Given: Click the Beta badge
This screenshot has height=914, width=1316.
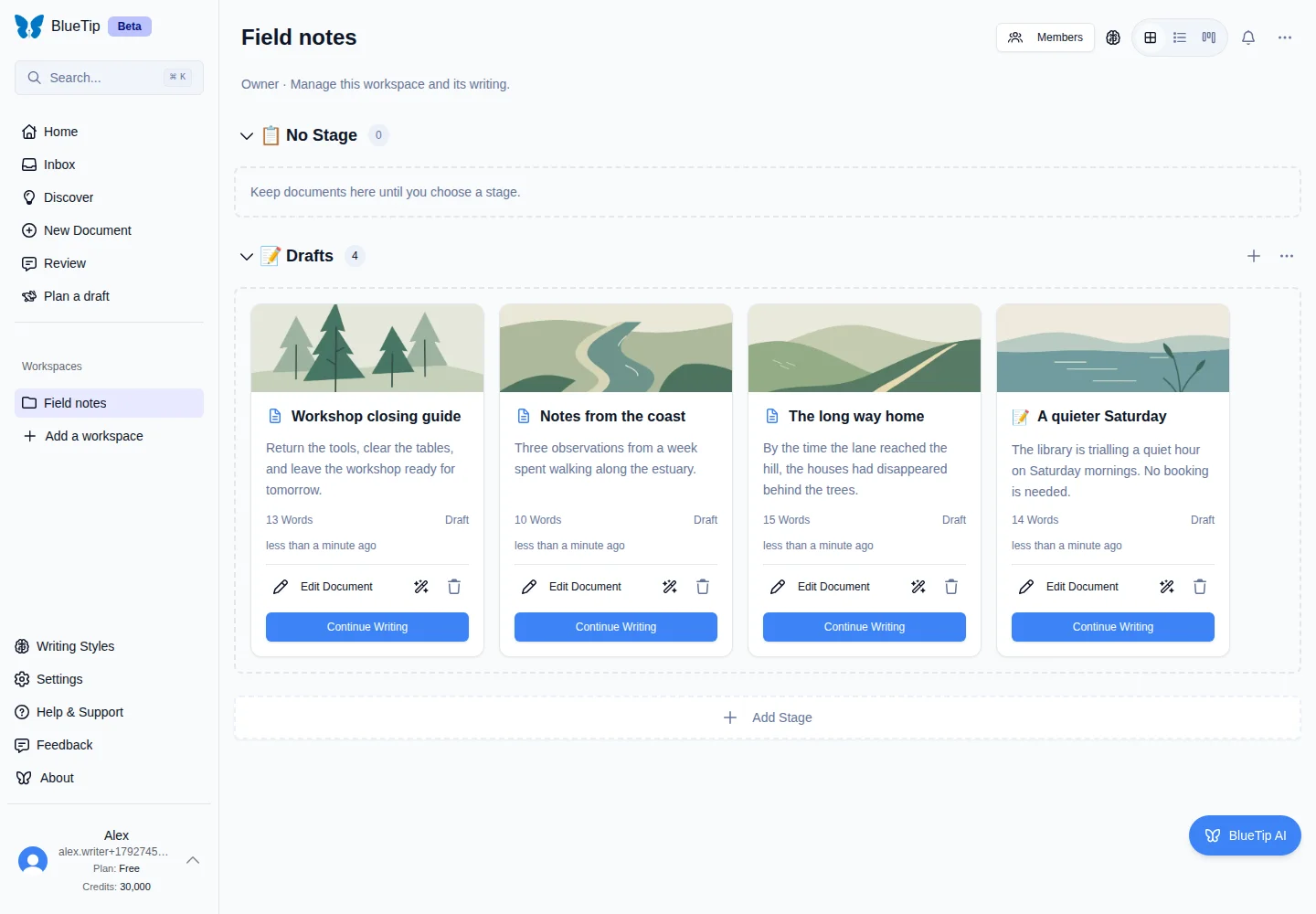Looking at the screenshot, I should point(130,27).
